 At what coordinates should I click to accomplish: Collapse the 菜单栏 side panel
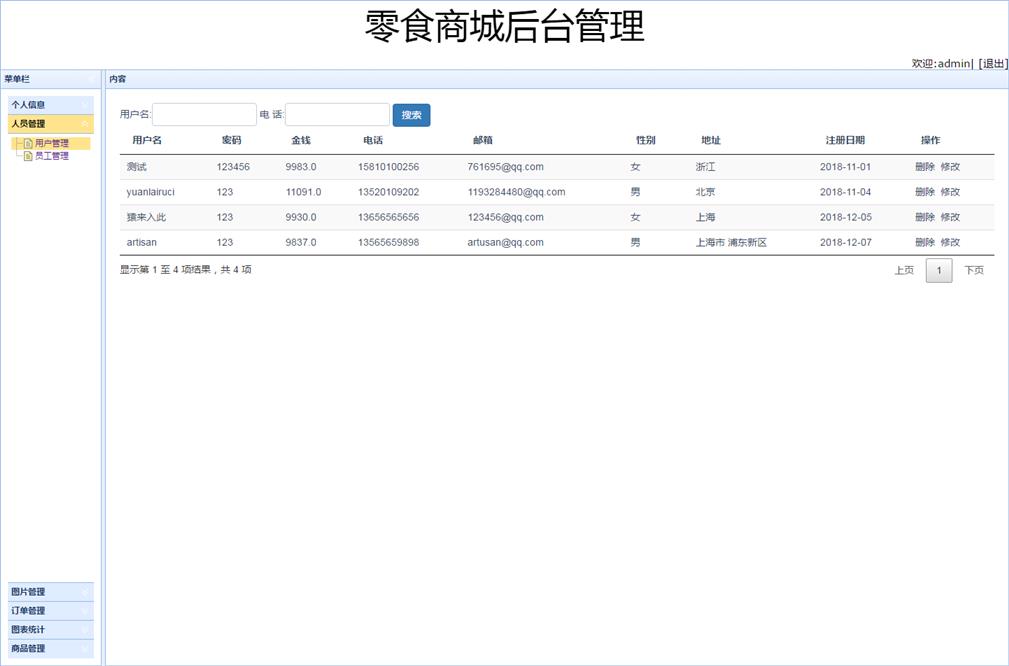pyautogui.click(x=90, y=79)
